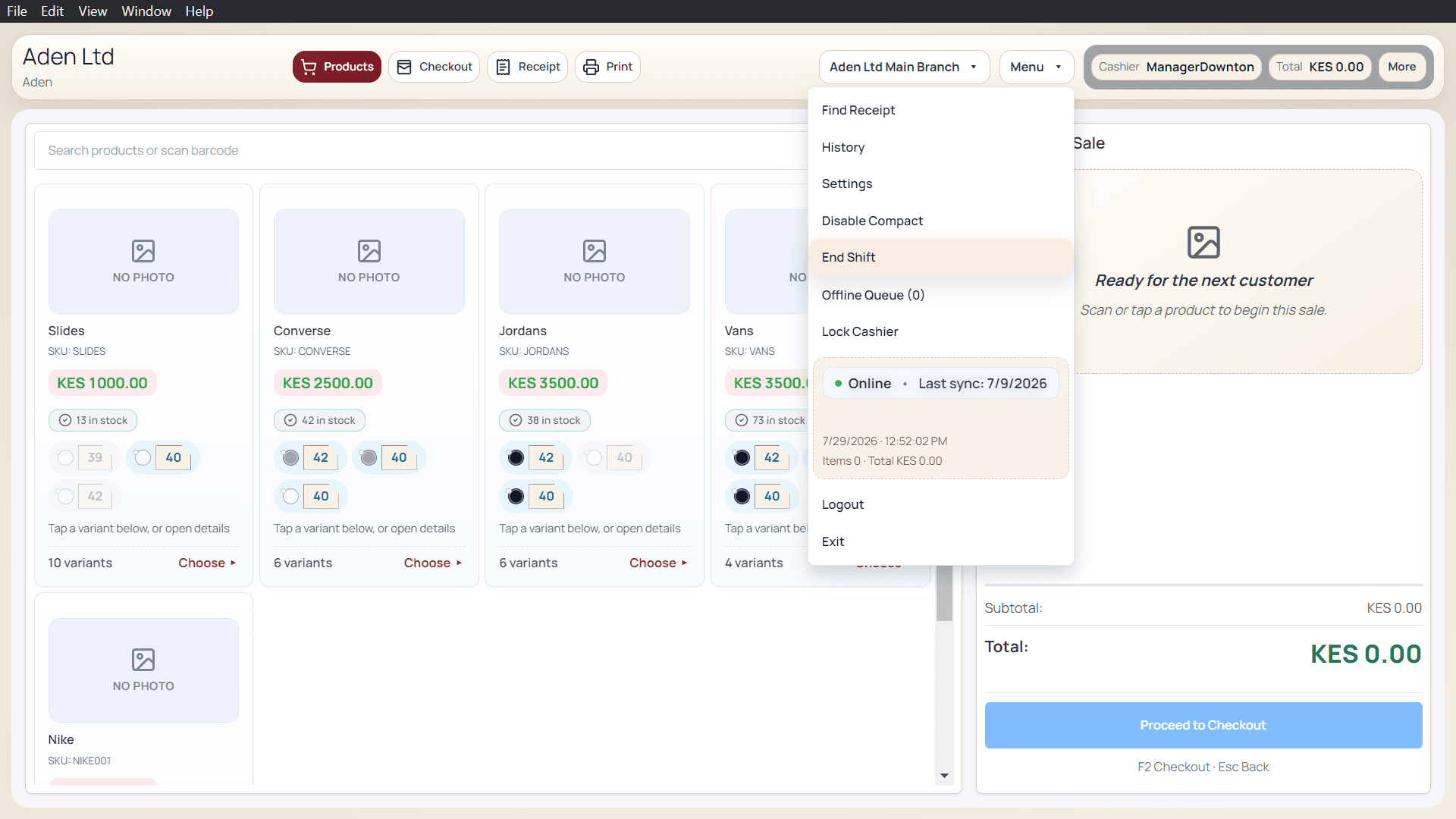1456x819 pixels.
Task: Click the no-photo image icon for Nike
Action: pos(143,659)
